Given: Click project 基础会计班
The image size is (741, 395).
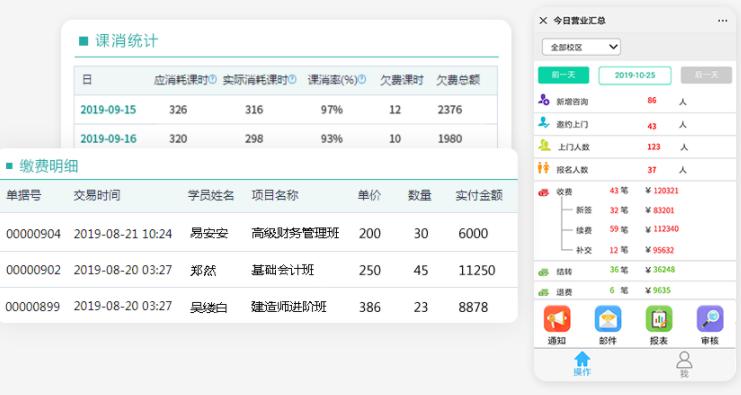Looking at the screenshot, I should 283,270.
